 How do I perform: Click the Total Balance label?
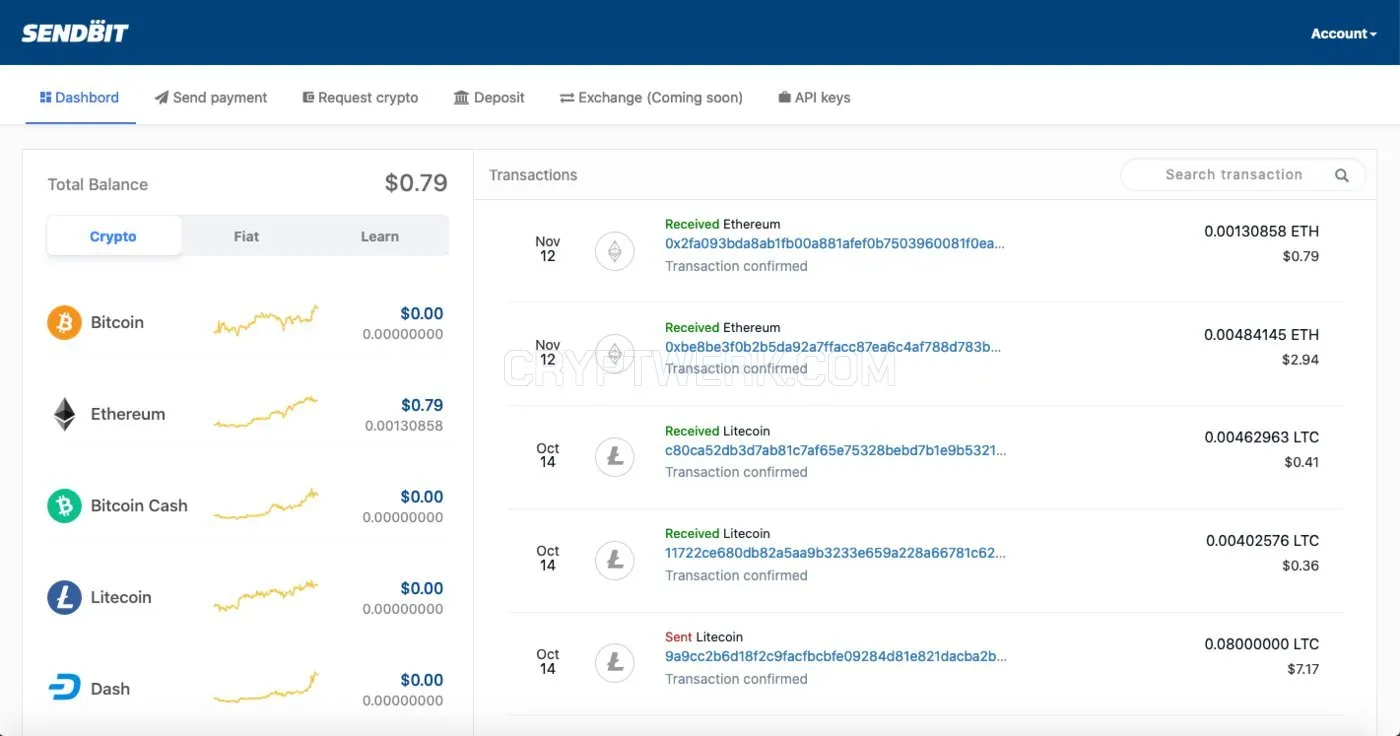(x=98, y=184)
